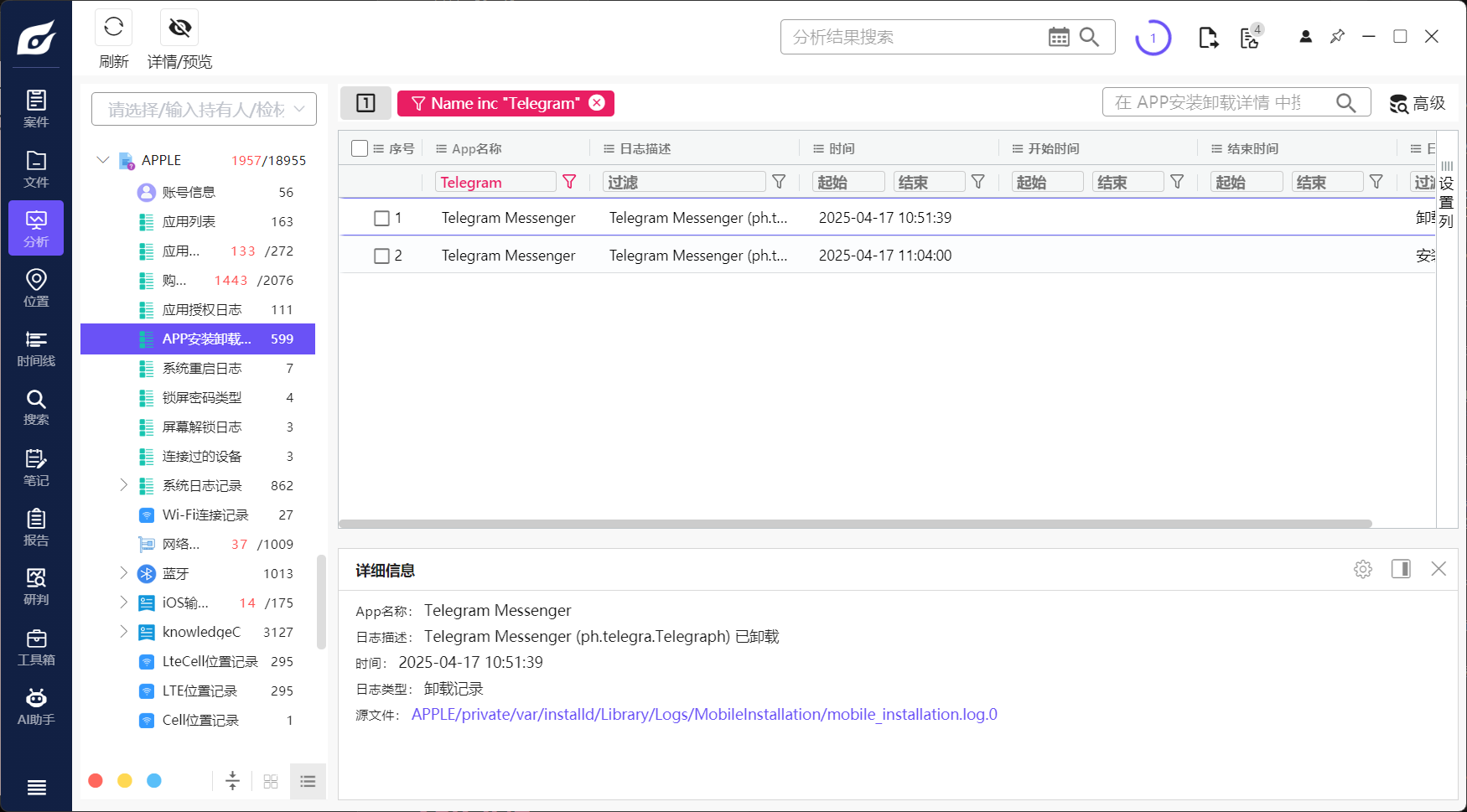Click the 时间 column filter funnel

977,182
